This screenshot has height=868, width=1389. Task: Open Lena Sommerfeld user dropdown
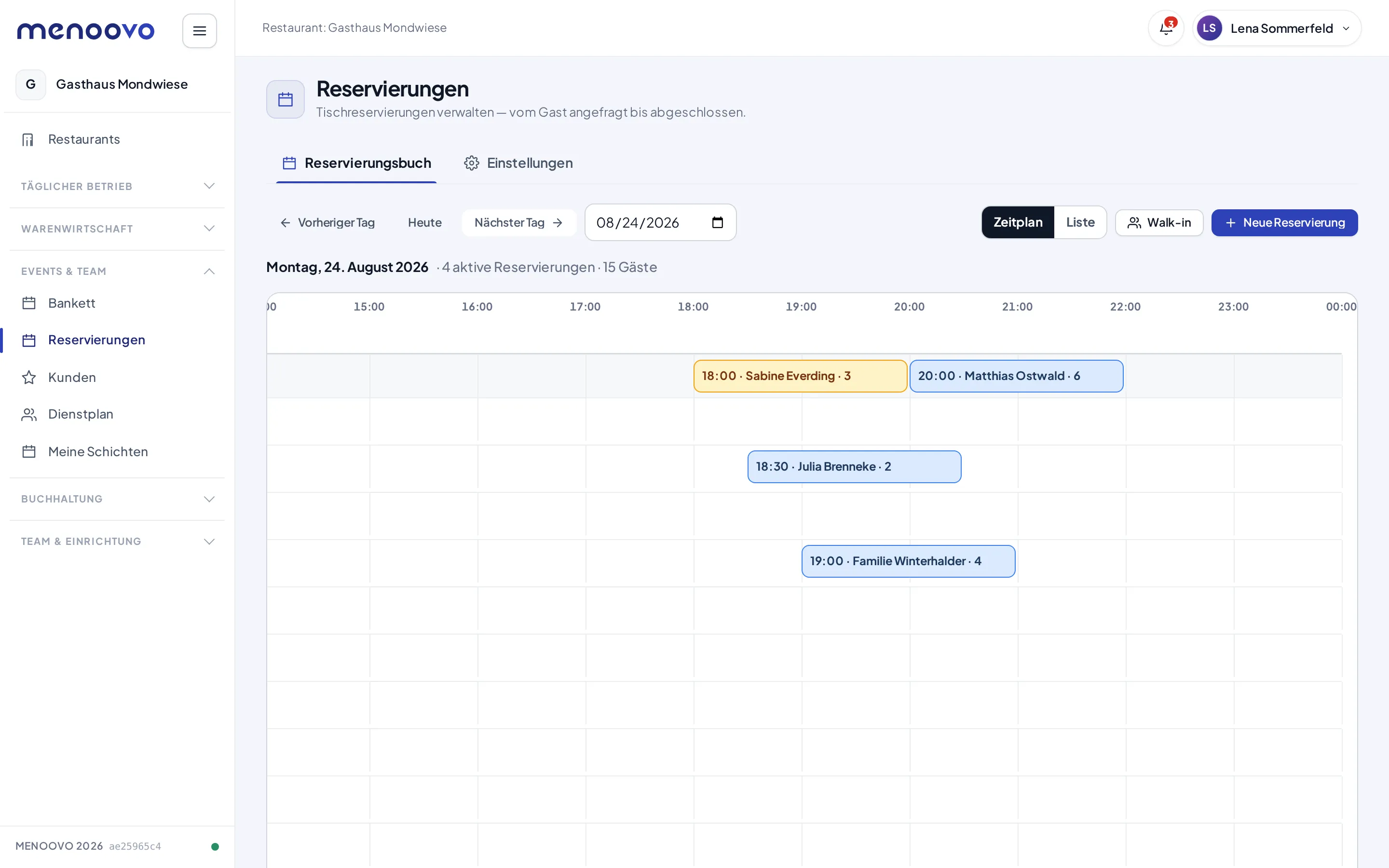(1277, 28)
